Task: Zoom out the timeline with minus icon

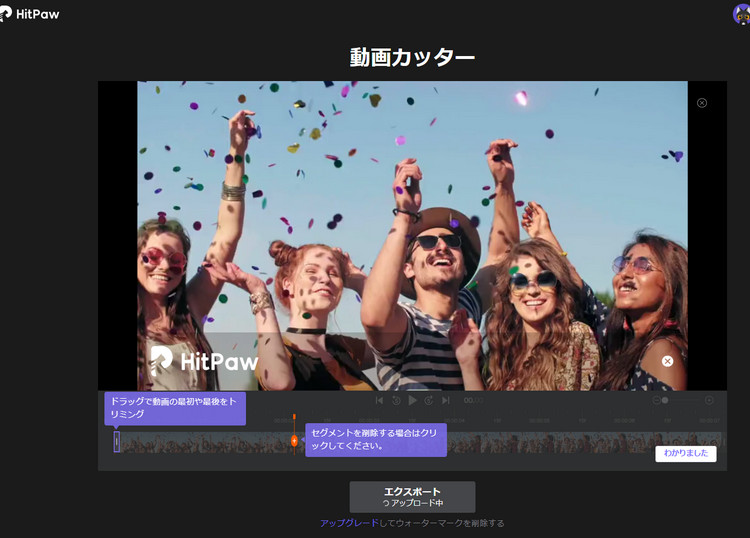Action: point(656,400)
